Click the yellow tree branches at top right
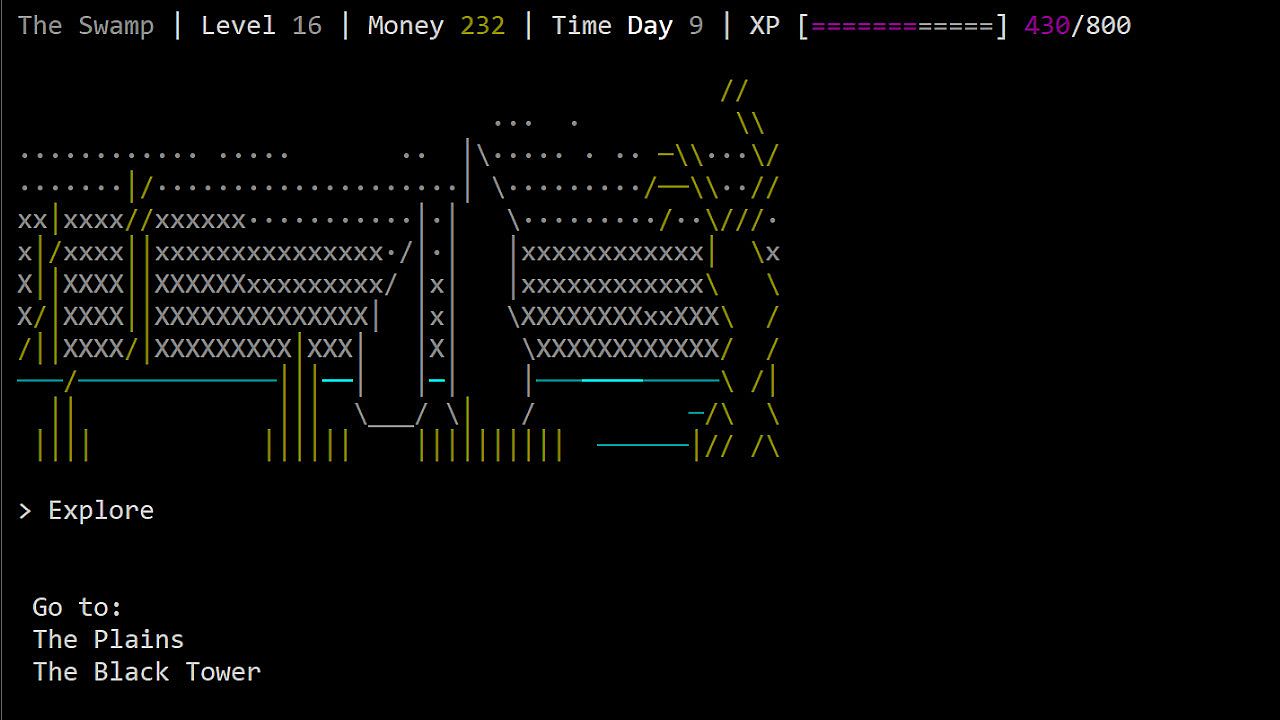Viewport: 1280px width, 720px height. pos(742,108)
